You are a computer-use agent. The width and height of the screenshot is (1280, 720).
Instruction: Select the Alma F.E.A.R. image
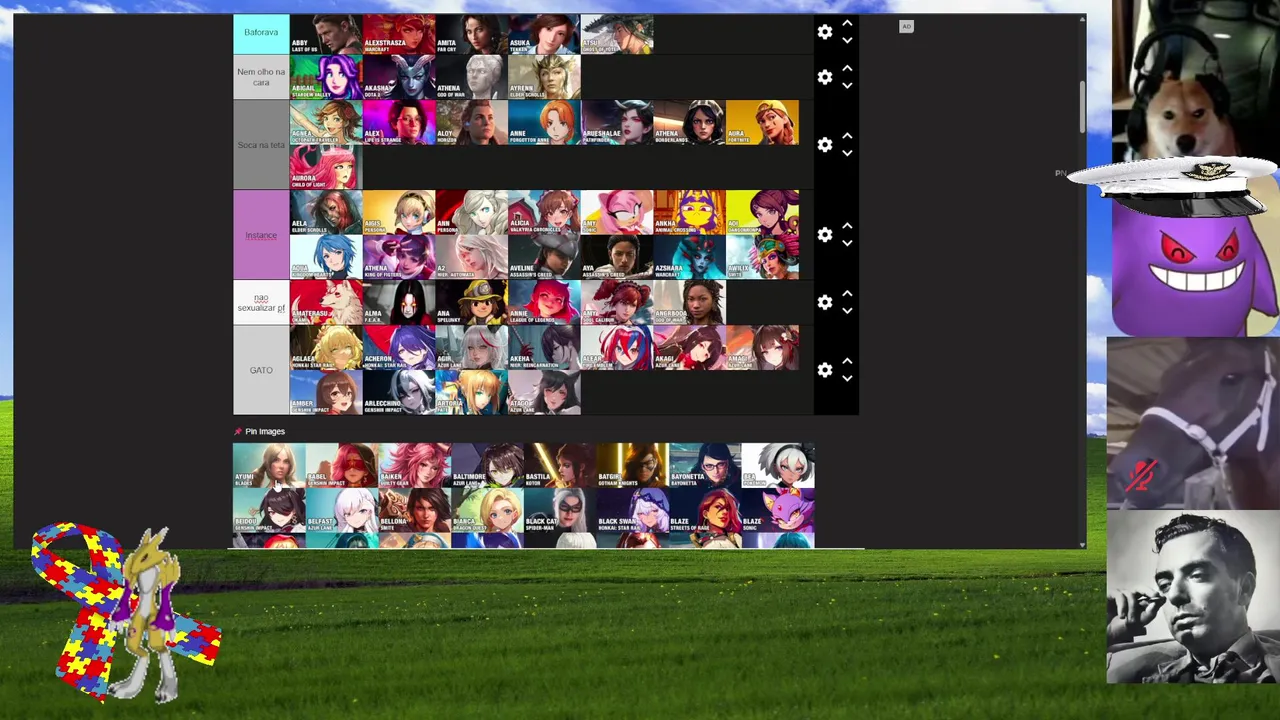[x=399, y=302]
